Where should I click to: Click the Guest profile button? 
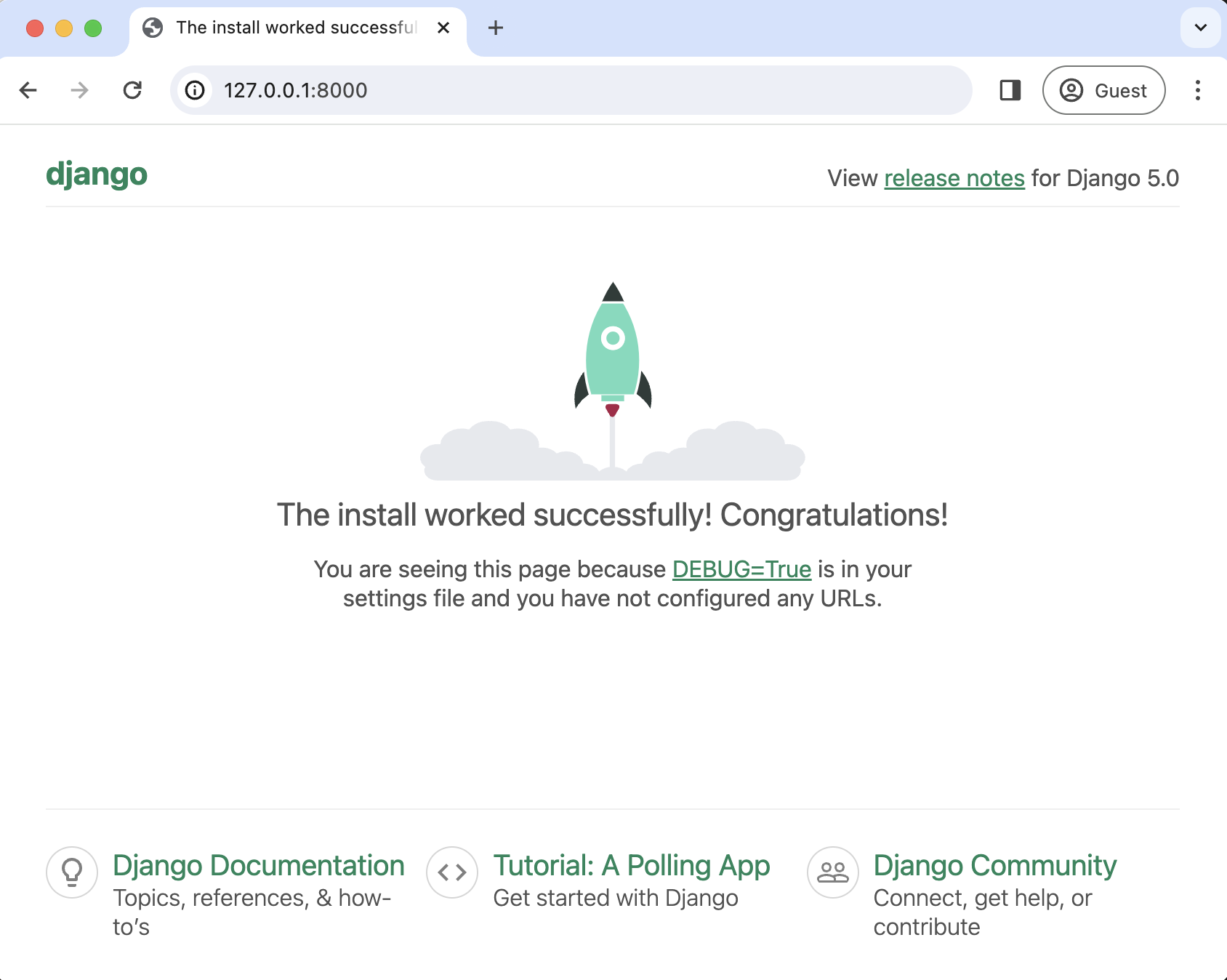tap(1103, 90)
